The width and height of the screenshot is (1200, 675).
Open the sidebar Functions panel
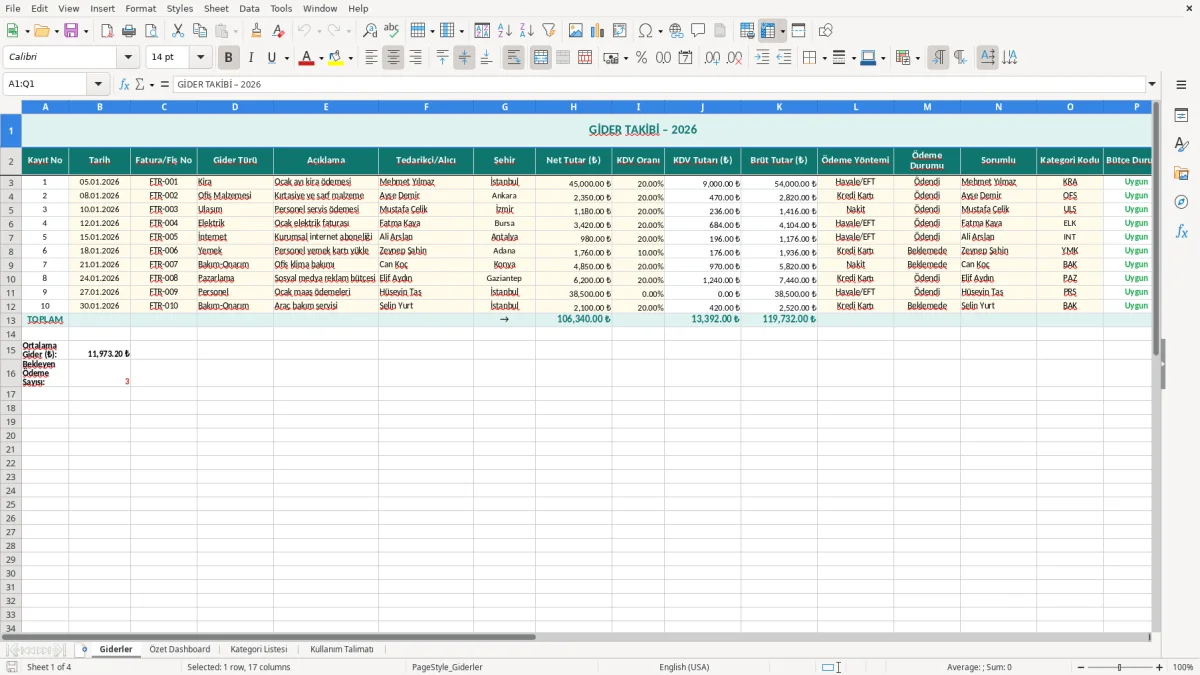[x=1181, y=231]
